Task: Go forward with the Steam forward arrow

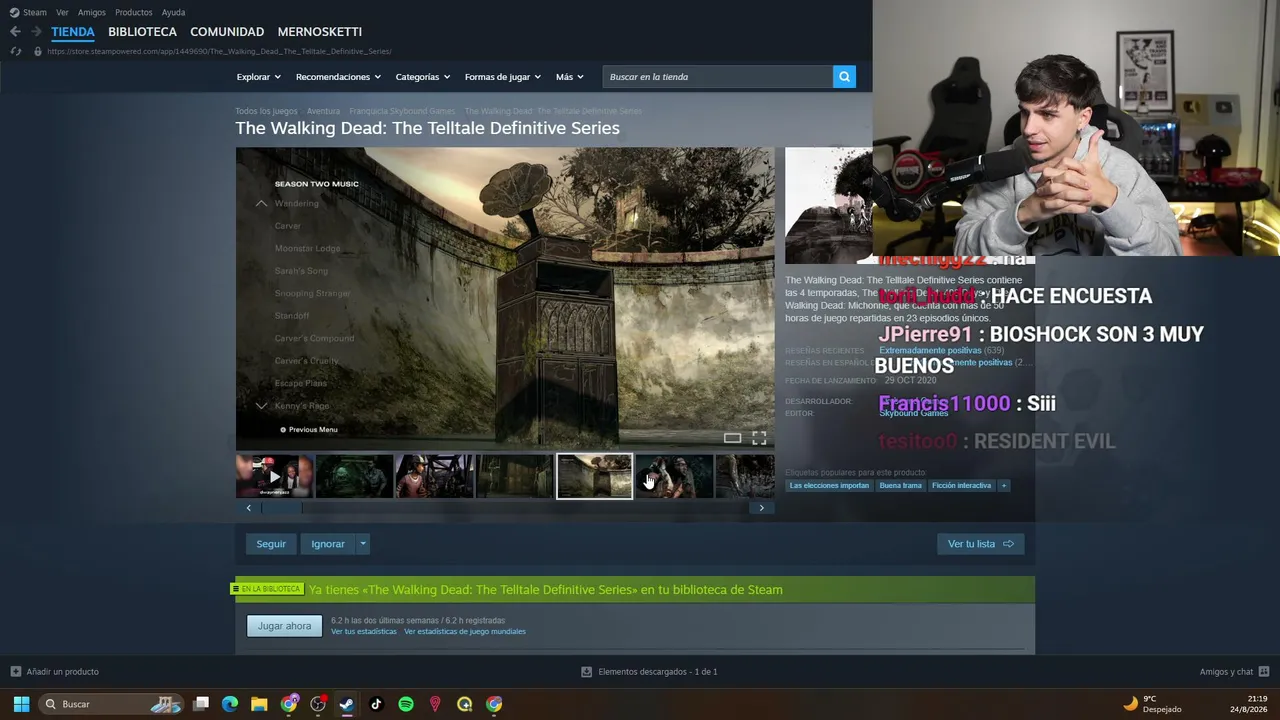Action: tap(37, 32)
